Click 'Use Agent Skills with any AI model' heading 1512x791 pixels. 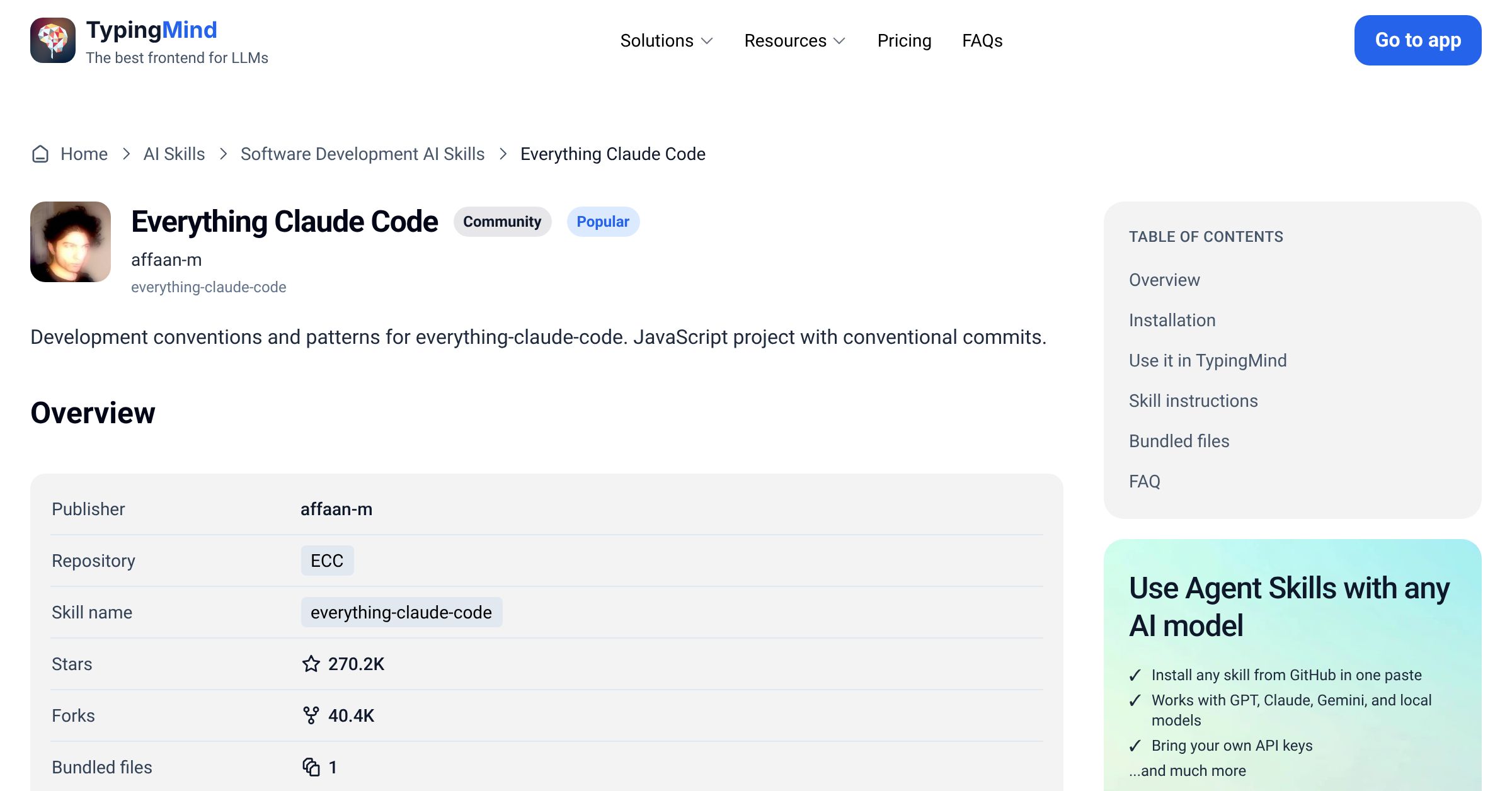click(1289, 606)
